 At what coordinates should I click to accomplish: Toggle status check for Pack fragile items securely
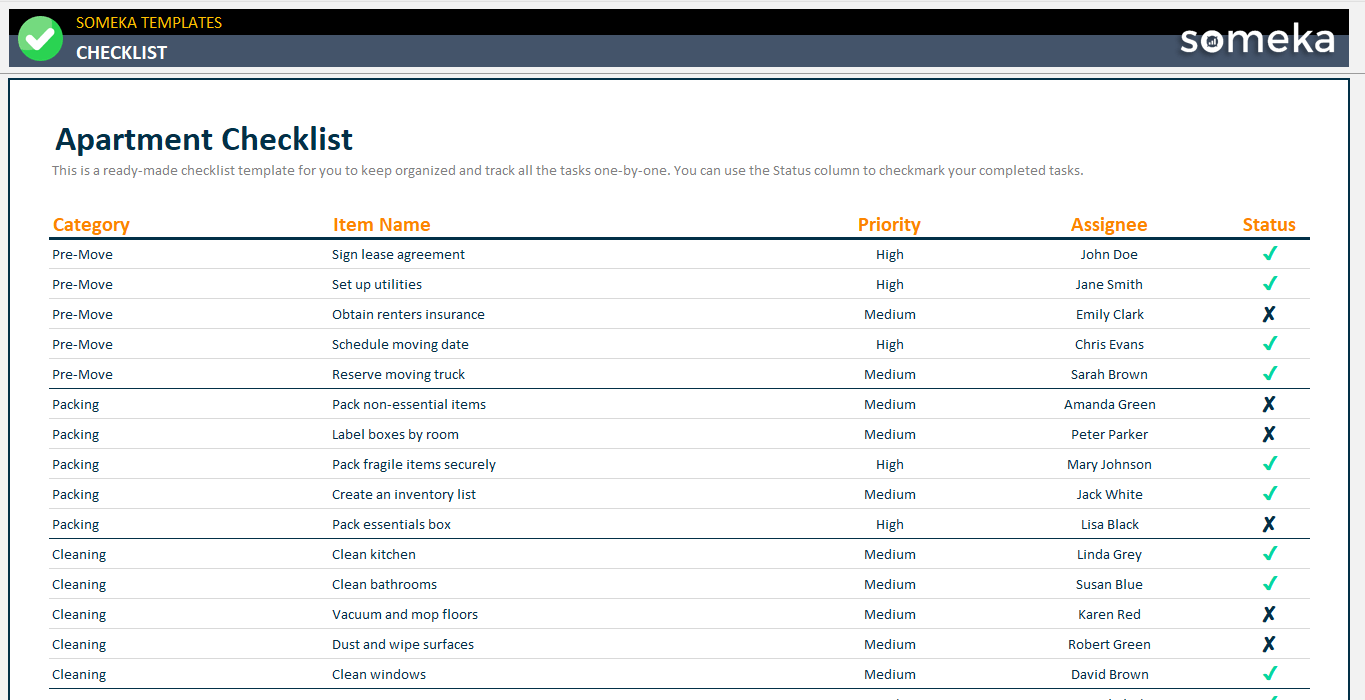pos(1269,464)
